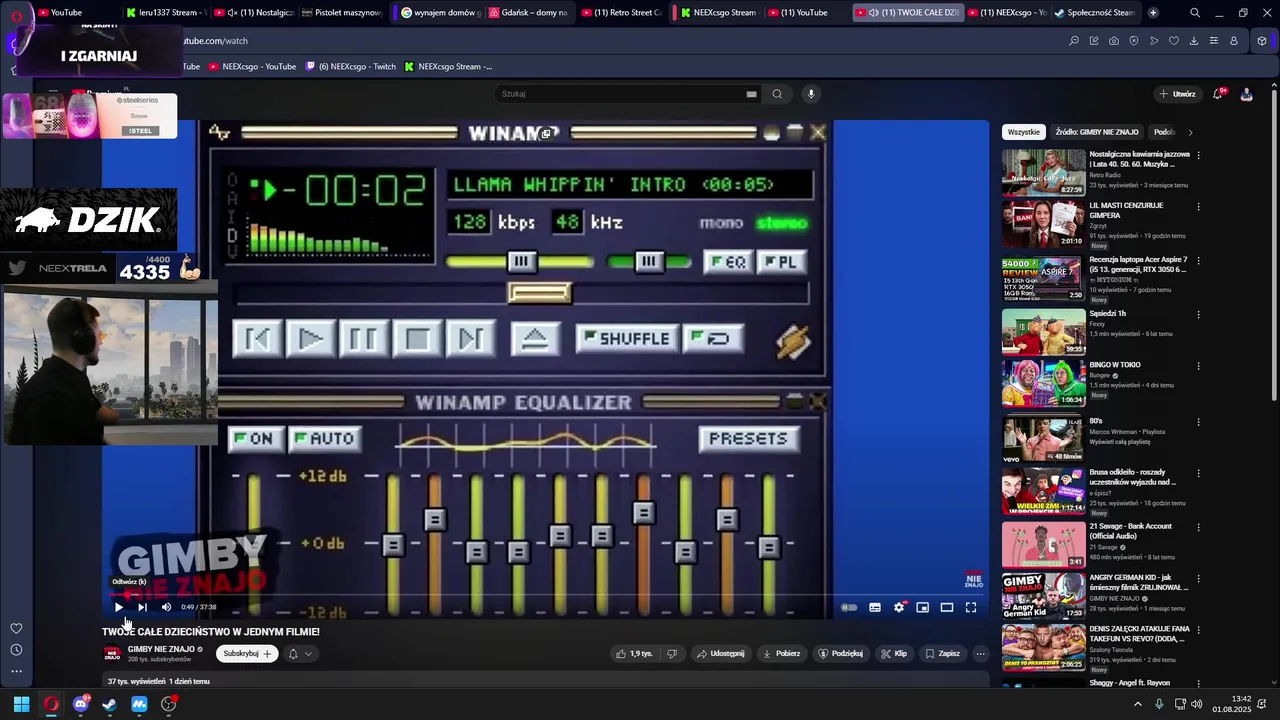The image size is (1280, 720).
Task: Save video with Zapisz button
Action: point(942,653)
